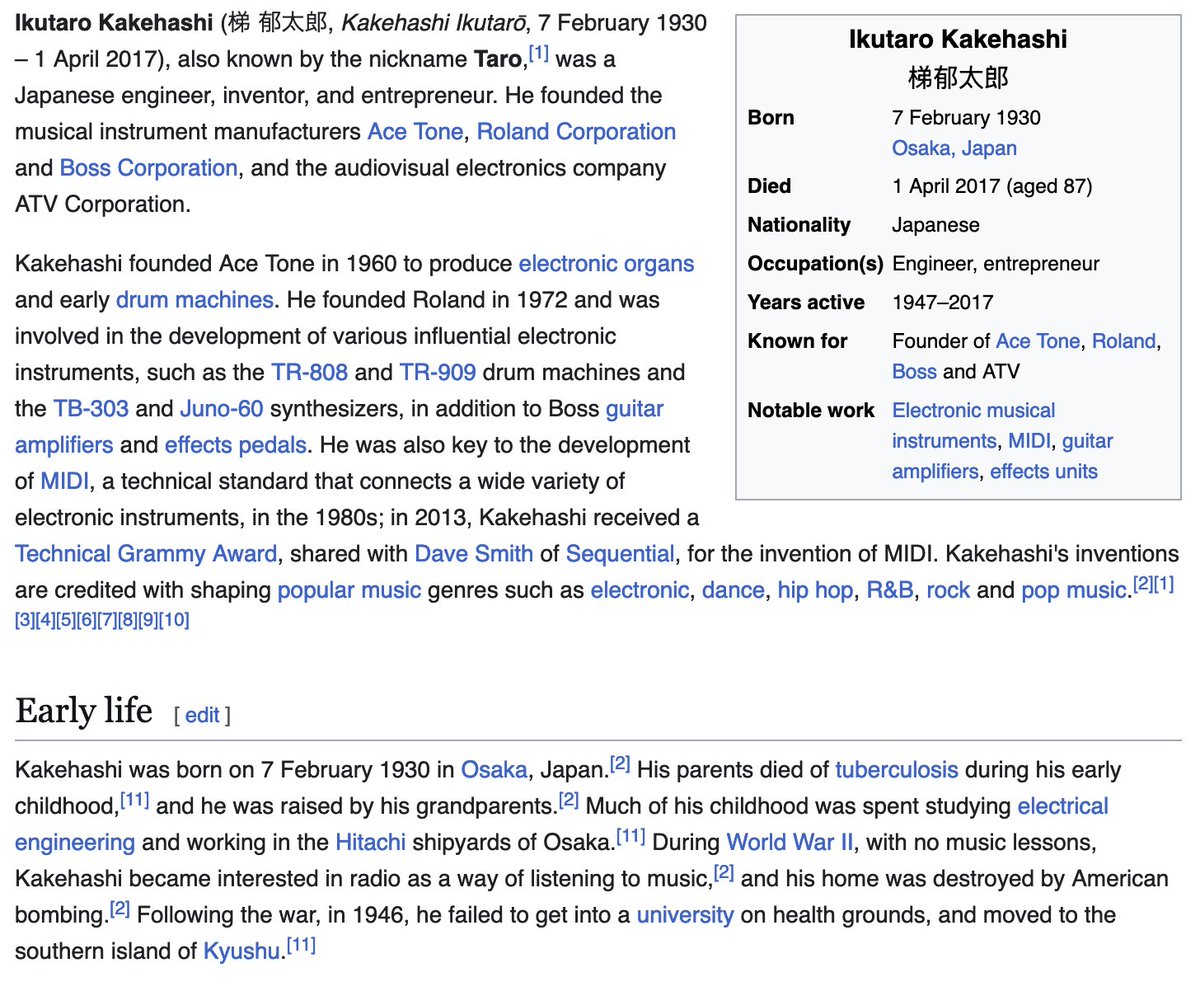The image size is (1200, 991).
Task: Click citation [11] after Hitachi shipyards sentence
Action: (x=631, y=835)
